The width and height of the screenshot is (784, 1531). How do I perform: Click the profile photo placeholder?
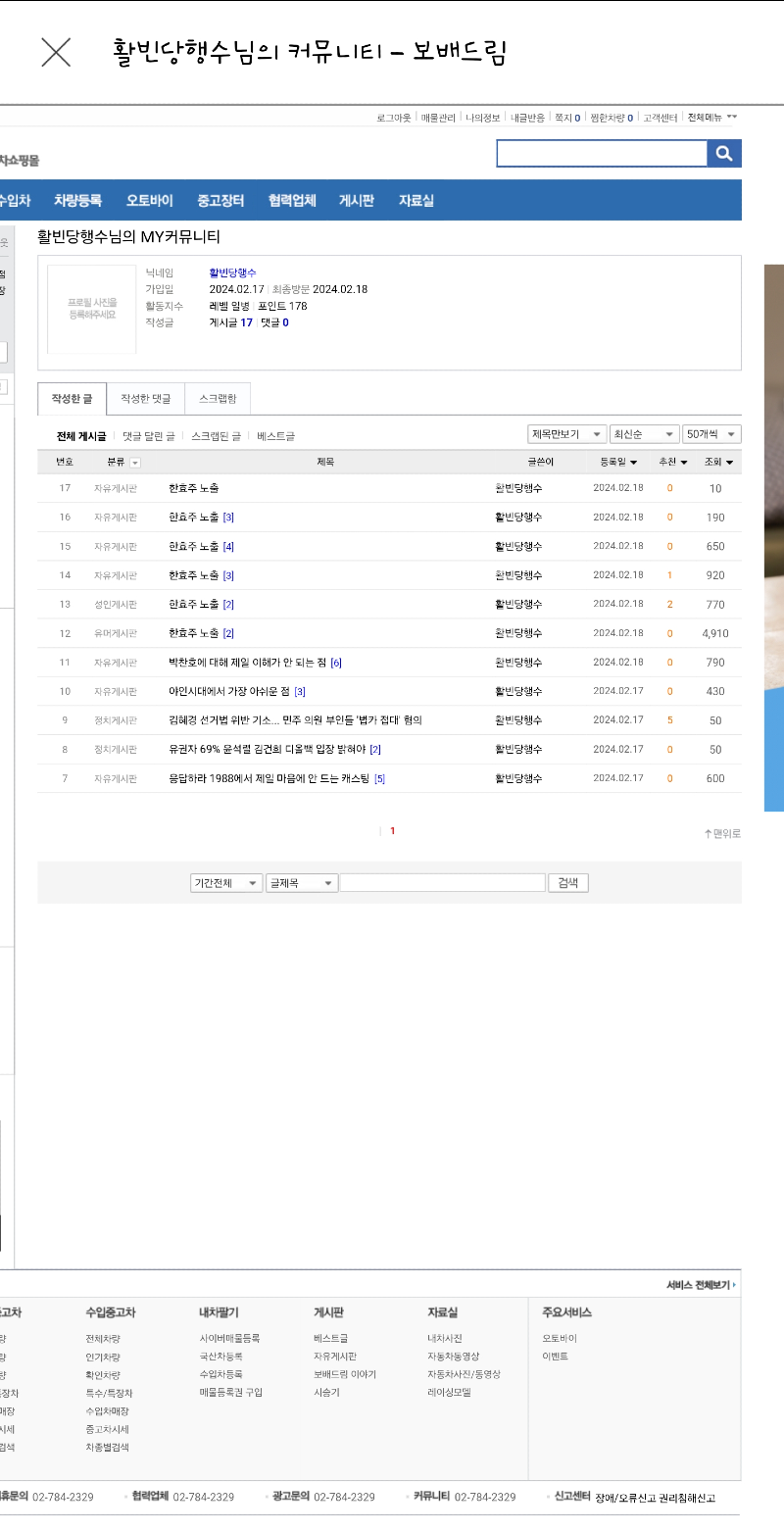pyautogui.click(x=92, y=309)
